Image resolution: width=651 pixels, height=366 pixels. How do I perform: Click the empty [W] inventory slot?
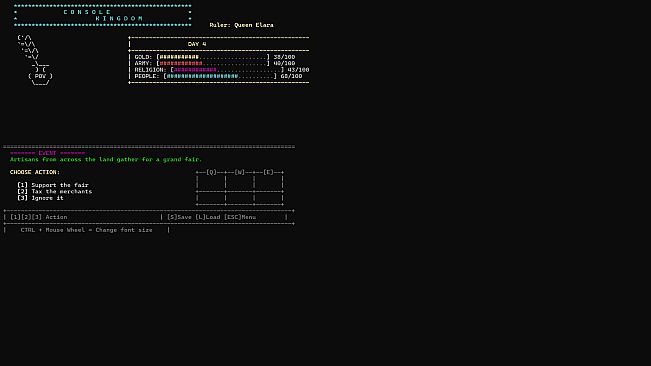pyautogui.click(x=240, y=182)
